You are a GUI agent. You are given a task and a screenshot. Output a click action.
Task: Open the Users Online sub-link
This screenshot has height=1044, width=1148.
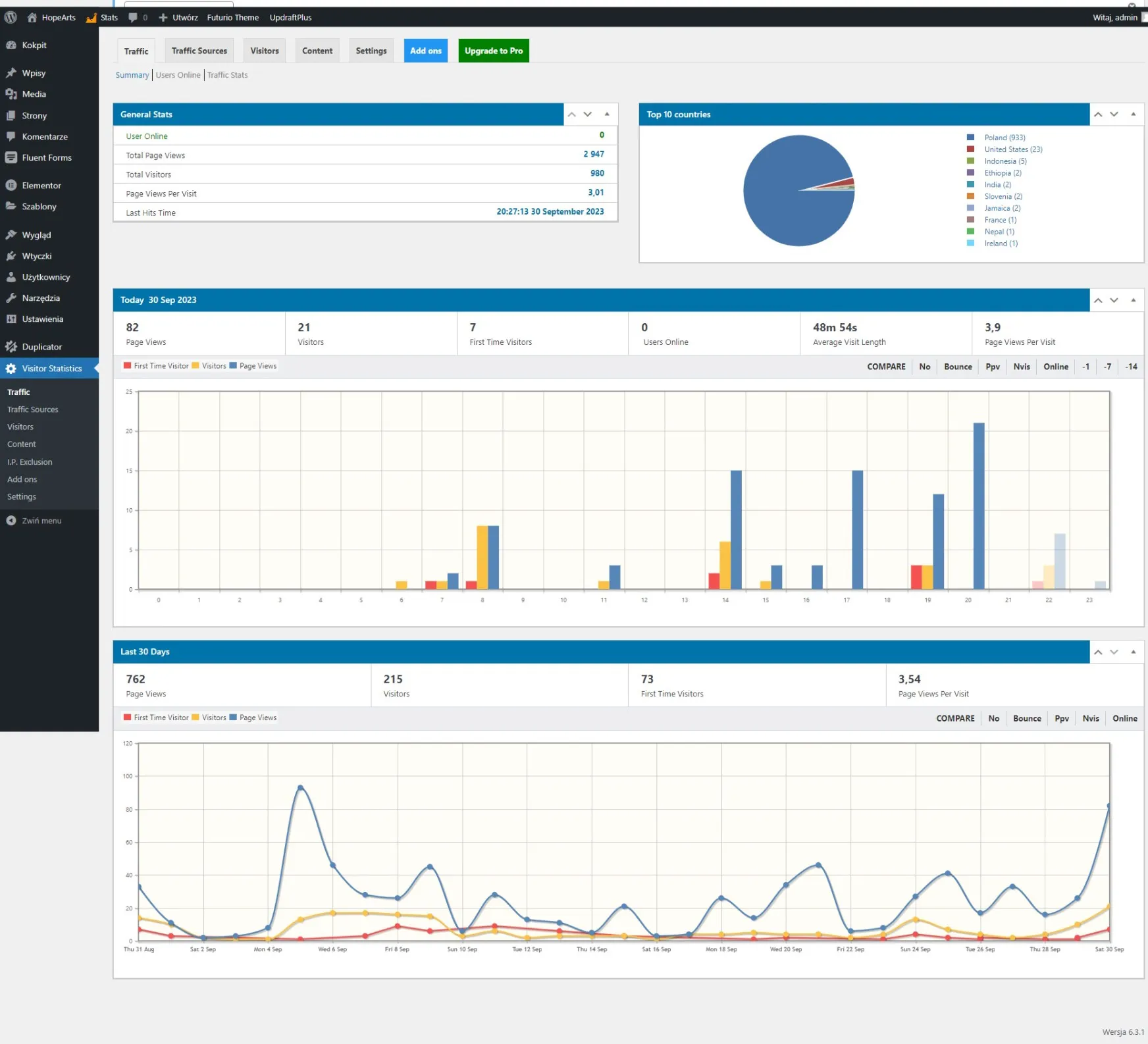(x=178, y=75)
